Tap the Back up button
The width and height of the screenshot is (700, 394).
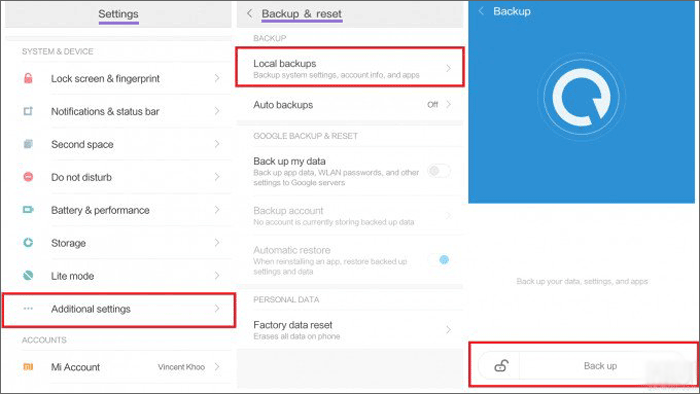point(600,366)
